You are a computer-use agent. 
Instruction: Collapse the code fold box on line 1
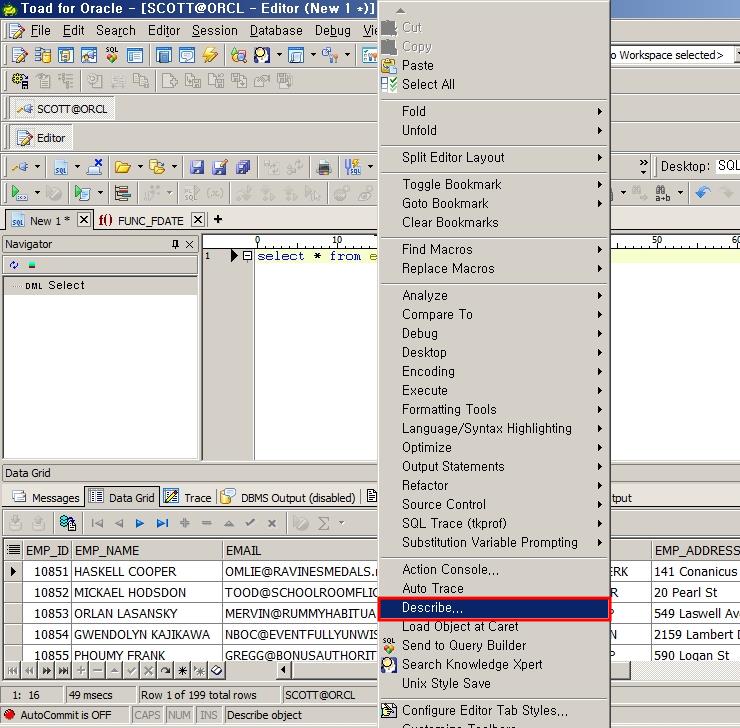[x=247, y=256]
